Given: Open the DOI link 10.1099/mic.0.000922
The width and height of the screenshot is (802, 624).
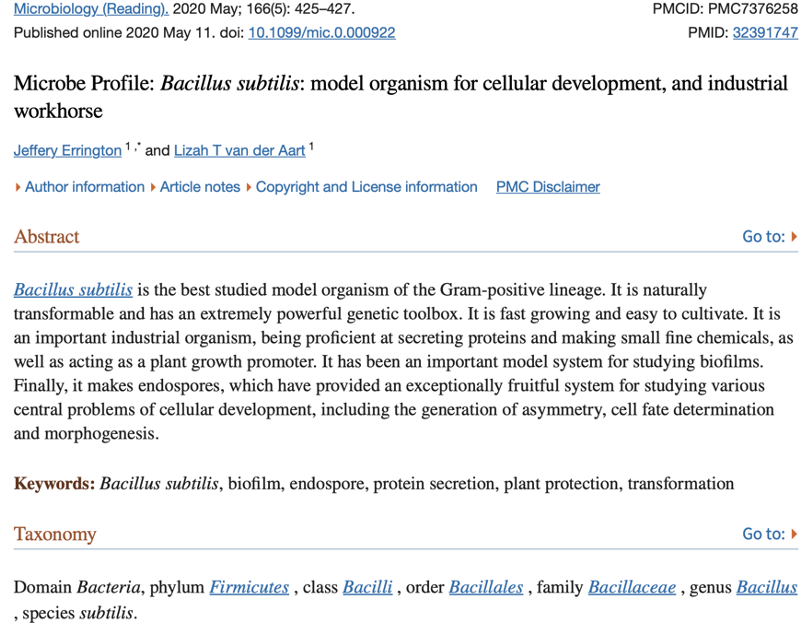Looking at the screenshot, I should [321, 32].
